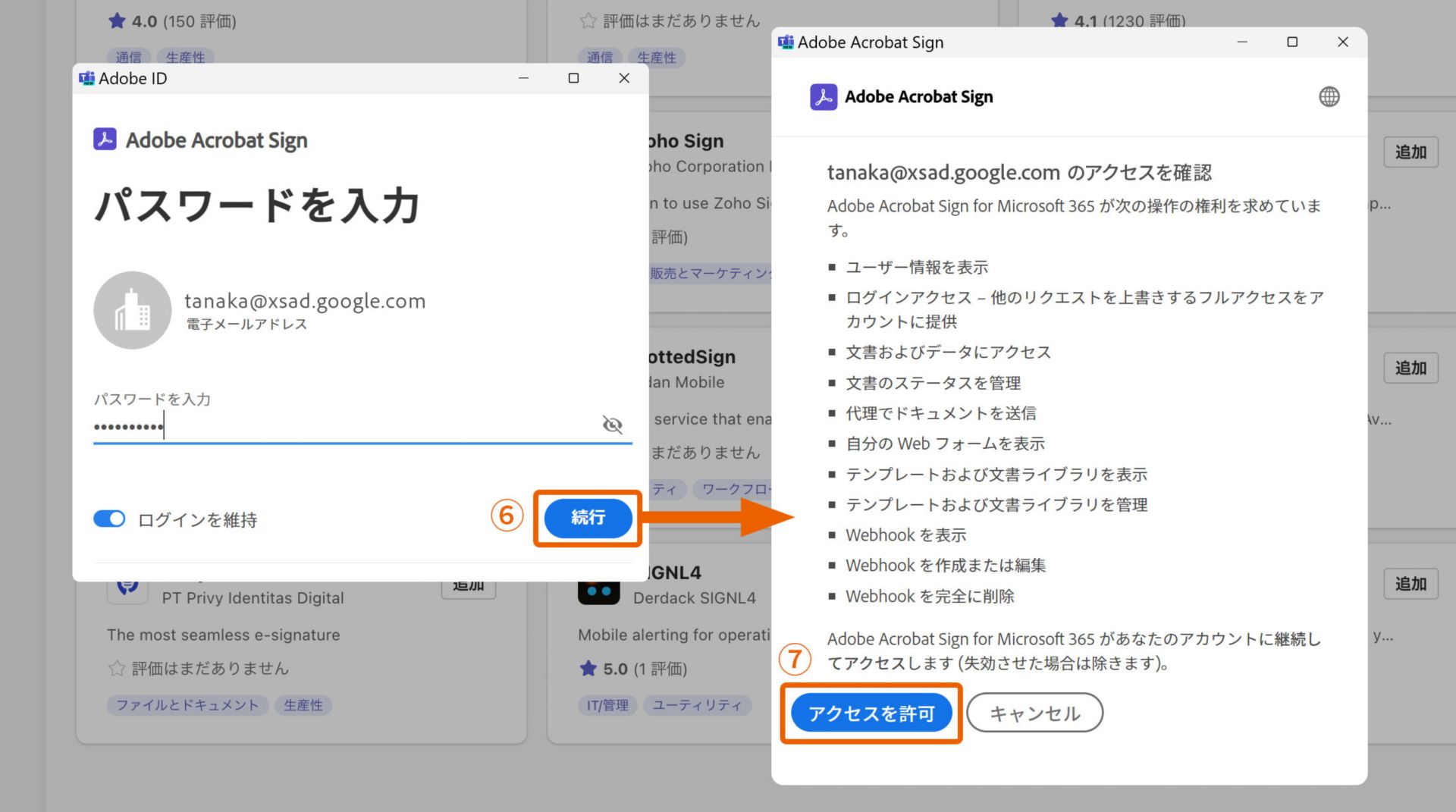1456x812 pixels.
Task: Click the 文書のステータスを管理 permission line
Action: (x=934, y=383)
